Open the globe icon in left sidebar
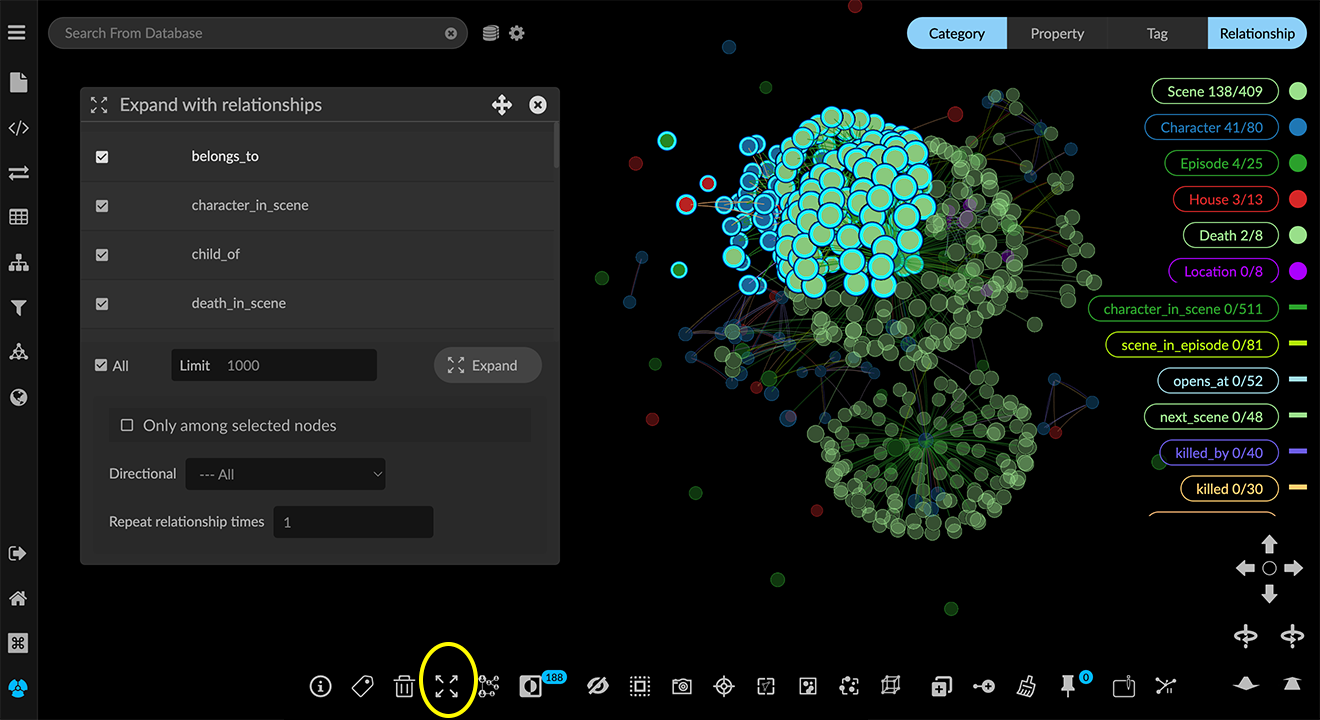The image size is (1320, 720). point(18,397)
